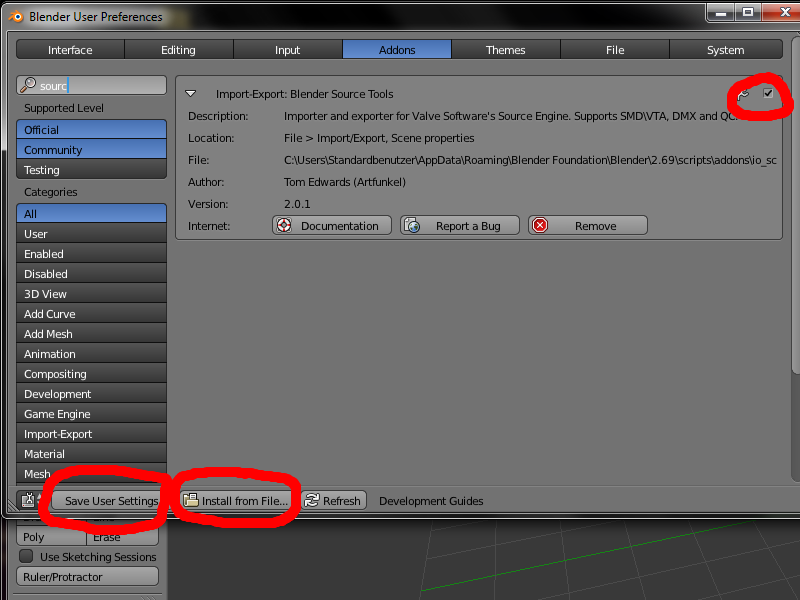Click the addon list vertical scrollbar
Image resolution: width=800 pixels, height=600 pixels.
(795, 204)
